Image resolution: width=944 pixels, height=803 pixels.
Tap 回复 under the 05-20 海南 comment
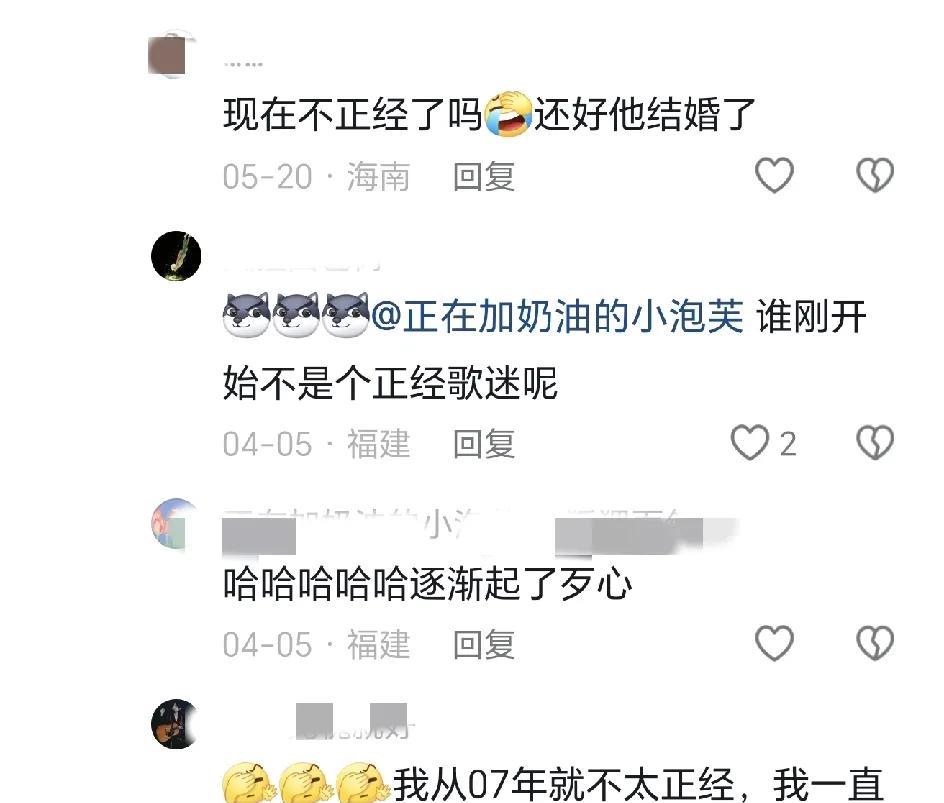pos(484,176)
